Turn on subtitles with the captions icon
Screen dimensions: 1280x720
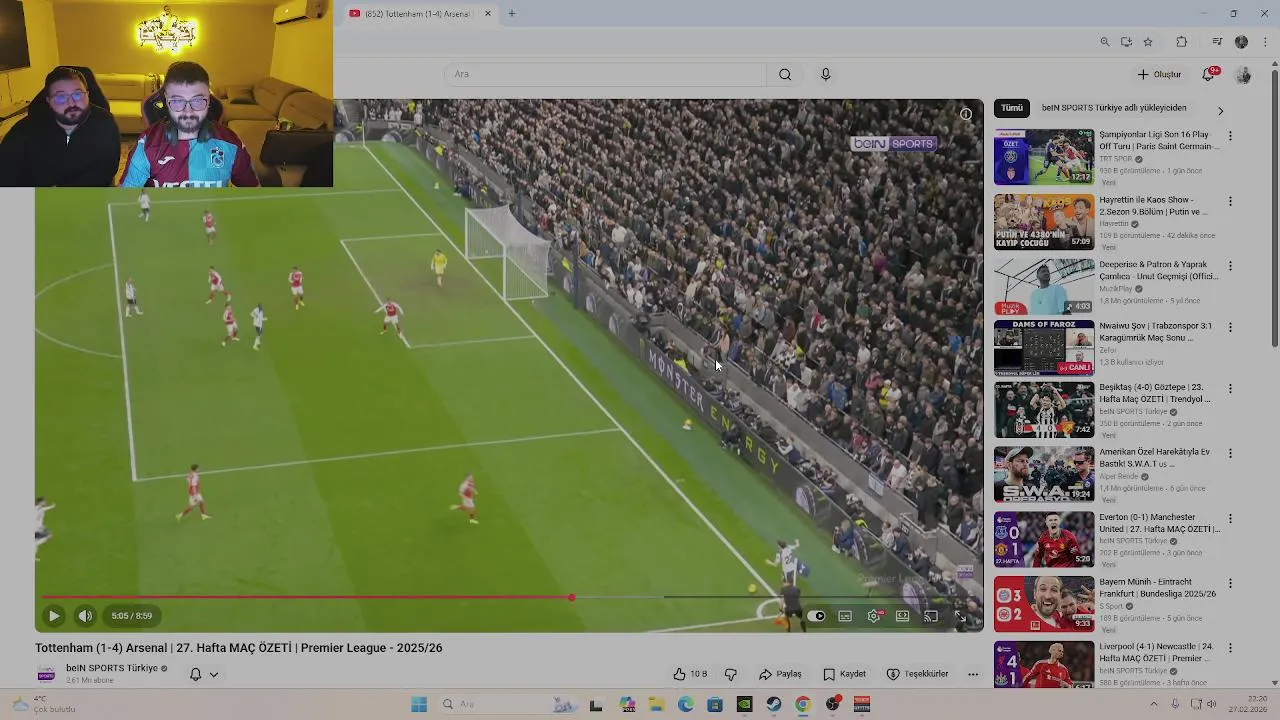pyautogui.click(x=845, y=616)
